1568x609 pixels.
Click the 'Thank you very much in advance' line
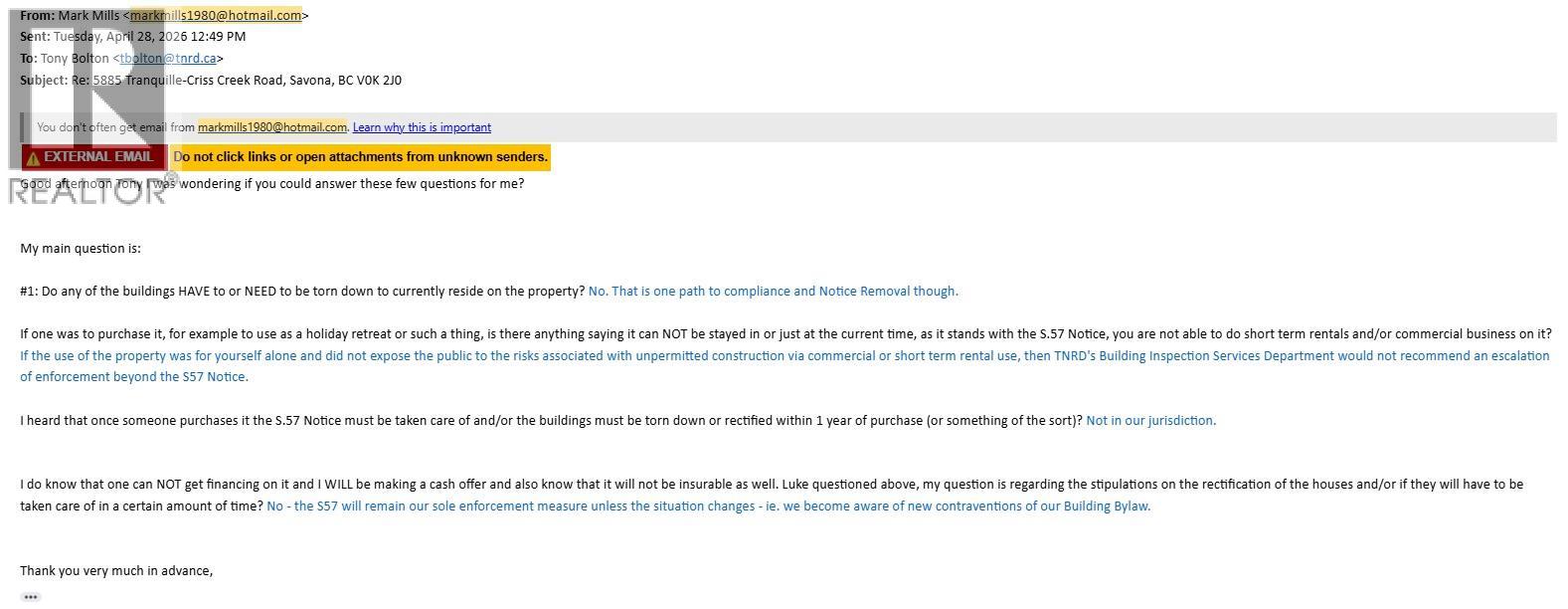(116, 571)
